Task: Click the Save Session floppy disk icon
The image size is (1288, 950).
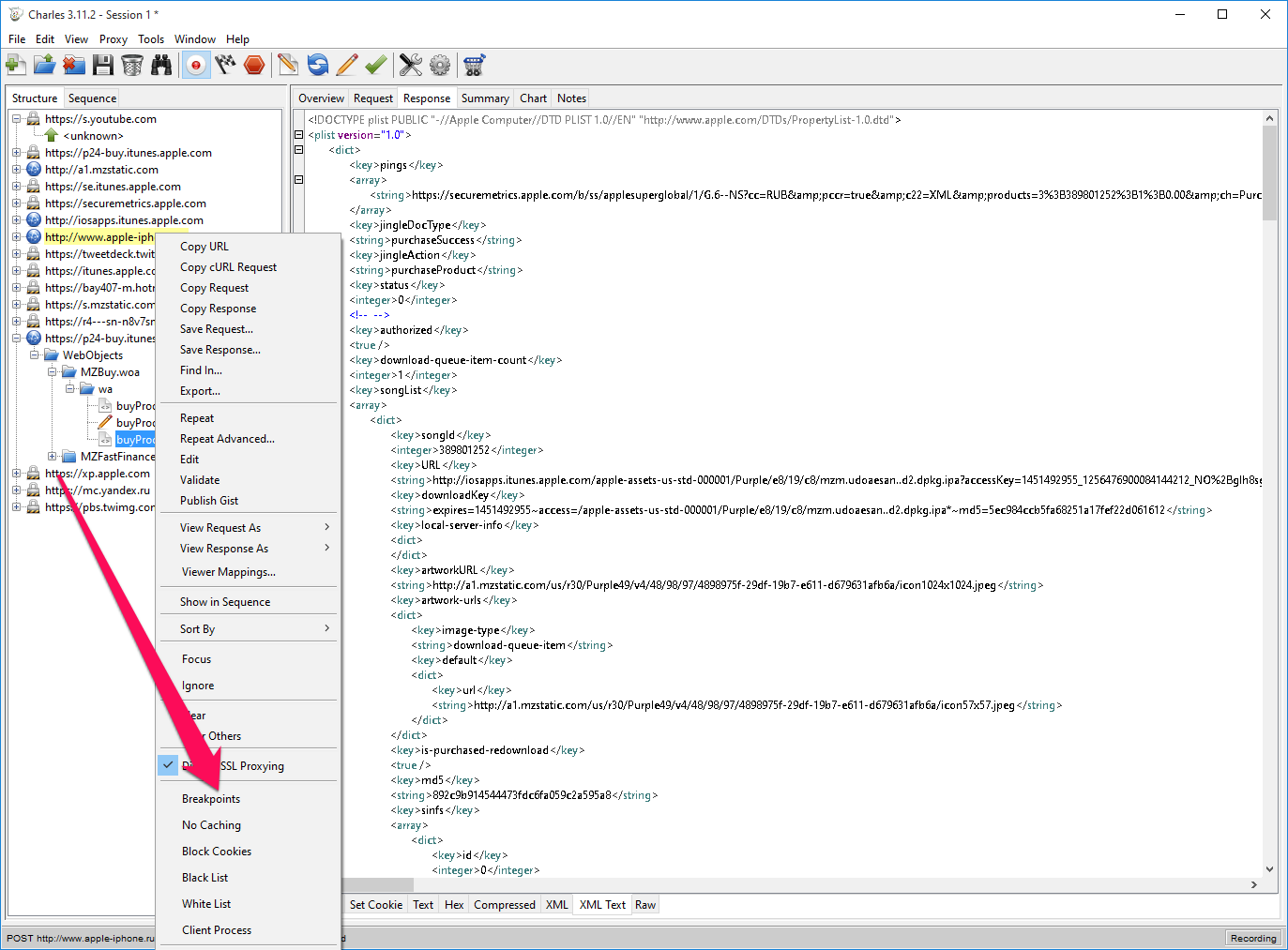Action: pos(103,65)
